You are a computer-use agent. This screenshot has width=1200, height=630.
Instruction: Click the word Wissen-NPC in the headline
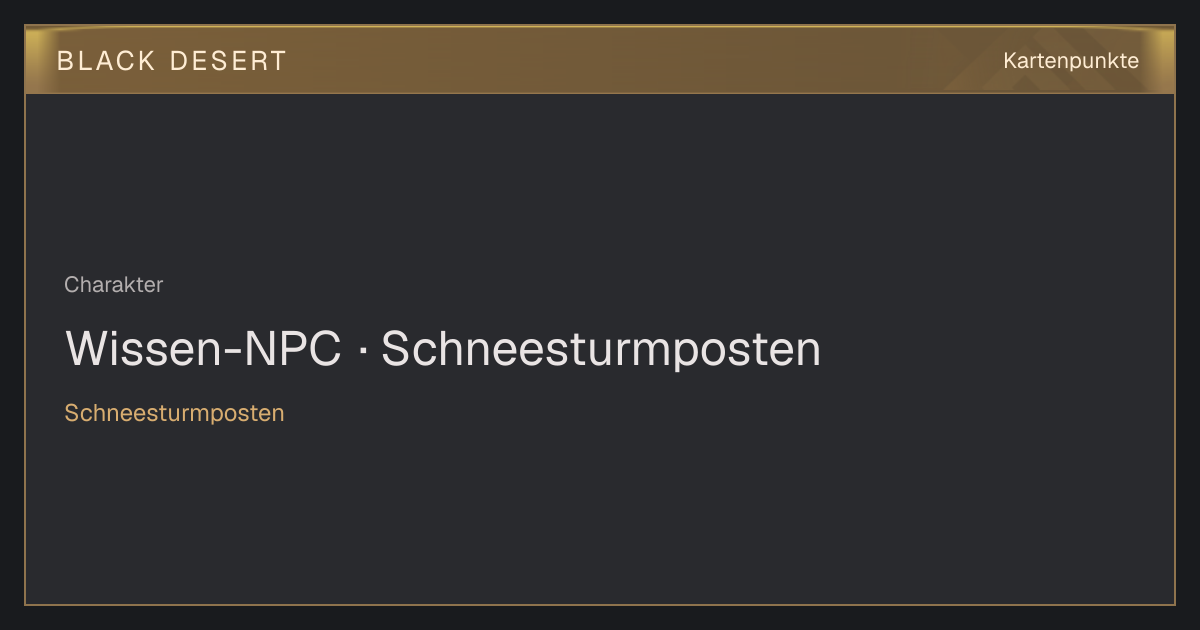pyautogui.click(x=203, y=349)
